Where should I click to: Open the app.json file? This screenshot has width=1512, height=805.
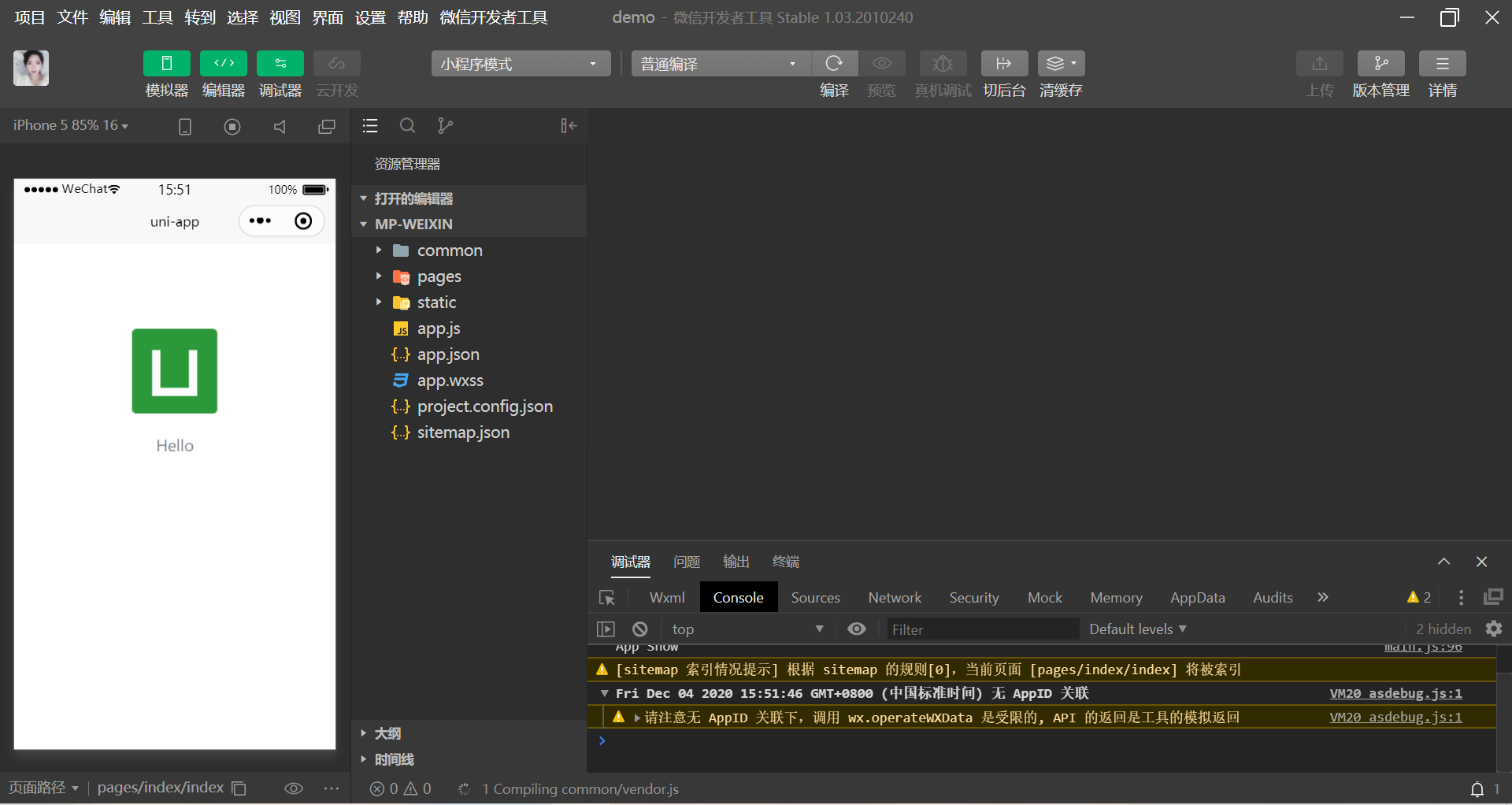[469, 354]
